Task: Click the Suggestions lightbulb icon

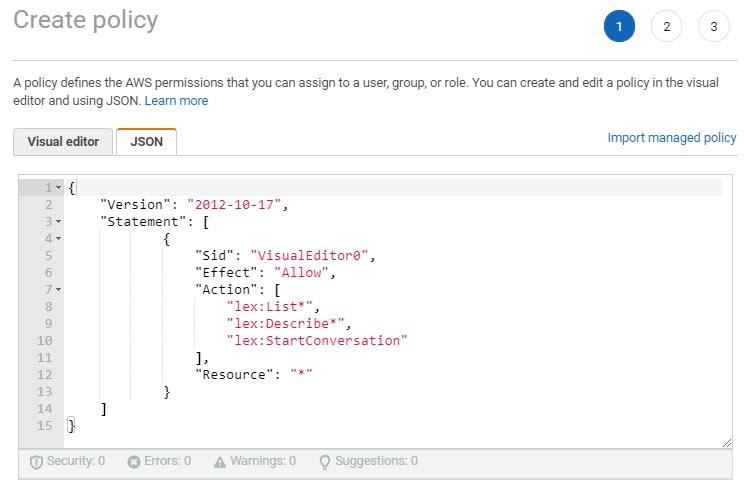Action: (324, 462)
